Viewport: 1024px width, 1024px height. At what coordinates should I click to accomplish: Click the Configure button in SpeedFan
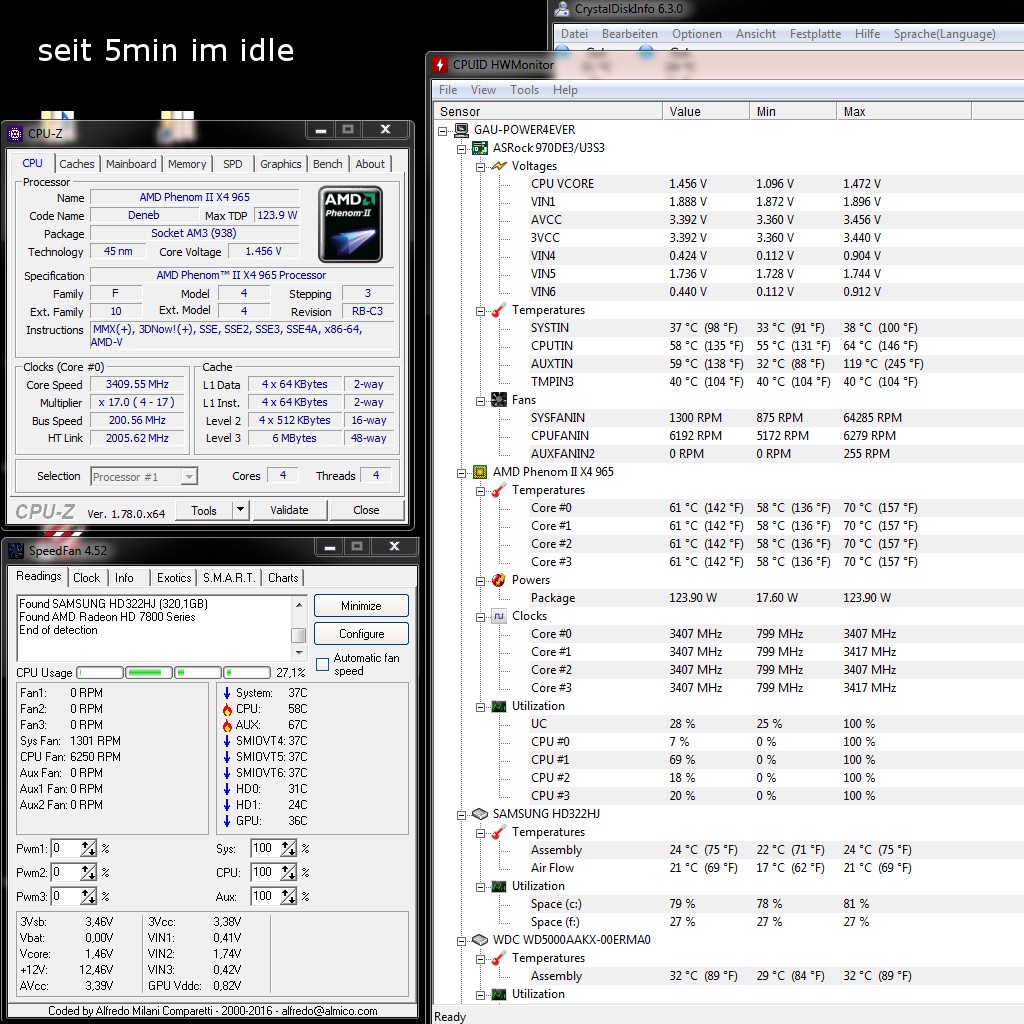(361, 633)
